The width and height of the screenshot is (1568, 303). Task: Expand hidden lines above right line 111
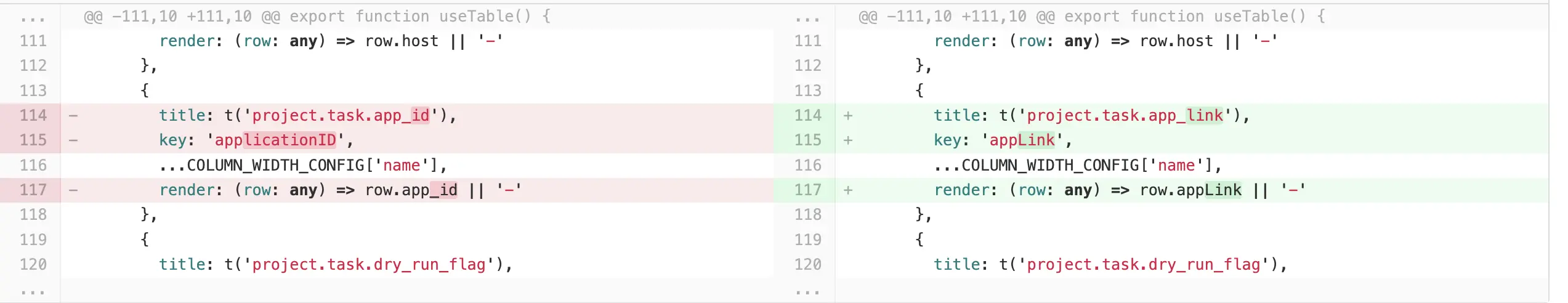coord(807,17)
